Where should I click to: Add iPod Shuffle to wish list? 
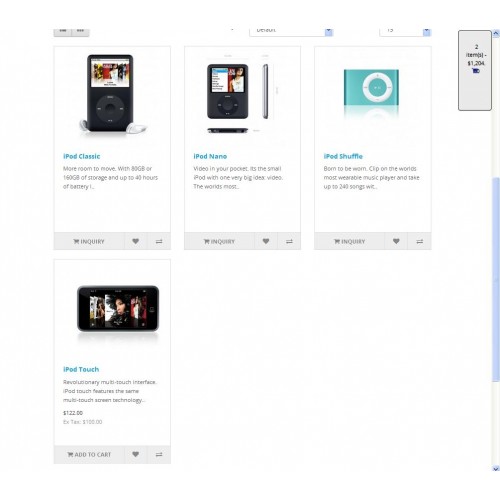[x=396, y=241]
